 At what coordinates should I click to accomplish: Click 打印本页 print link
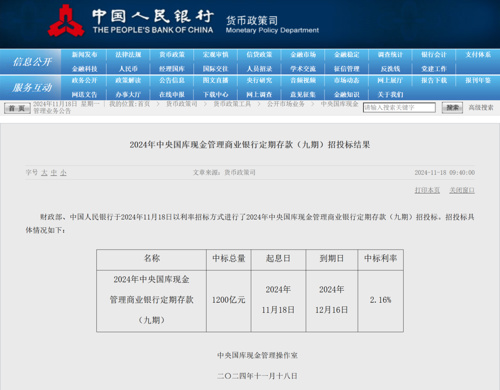pos(427,190)
